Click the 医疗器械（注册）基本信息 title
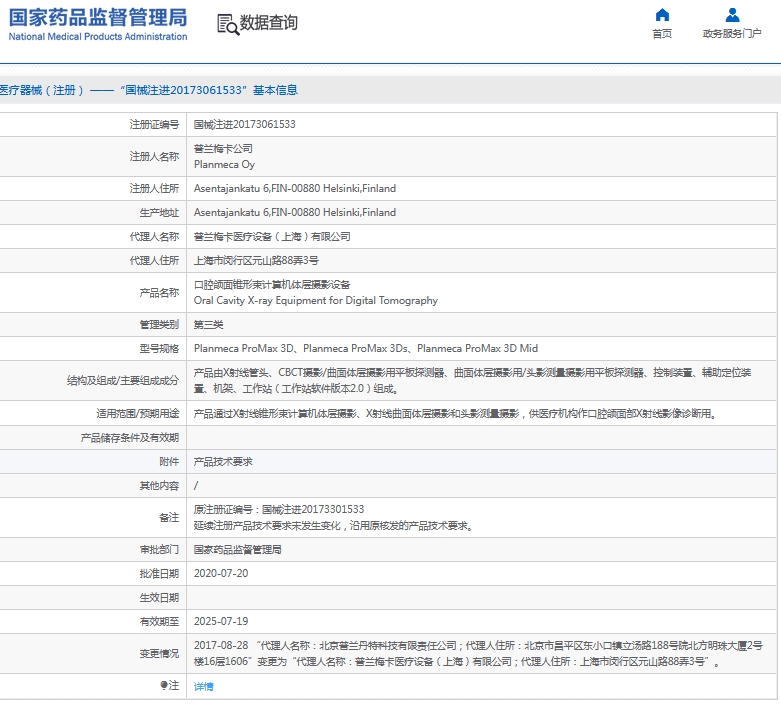This screenshot has height=706, width=781. (x=149, y=90)
